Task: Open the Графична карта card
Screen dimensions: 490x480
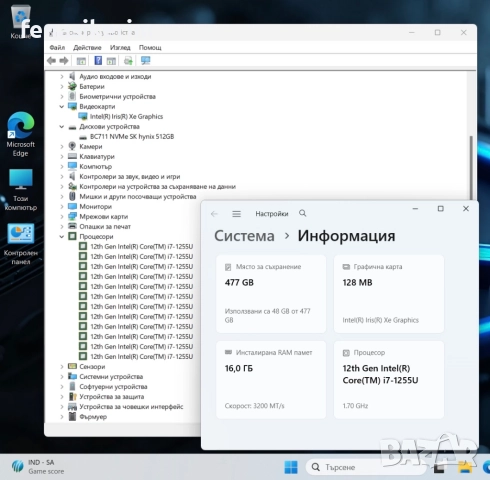Action: [389, 294]
